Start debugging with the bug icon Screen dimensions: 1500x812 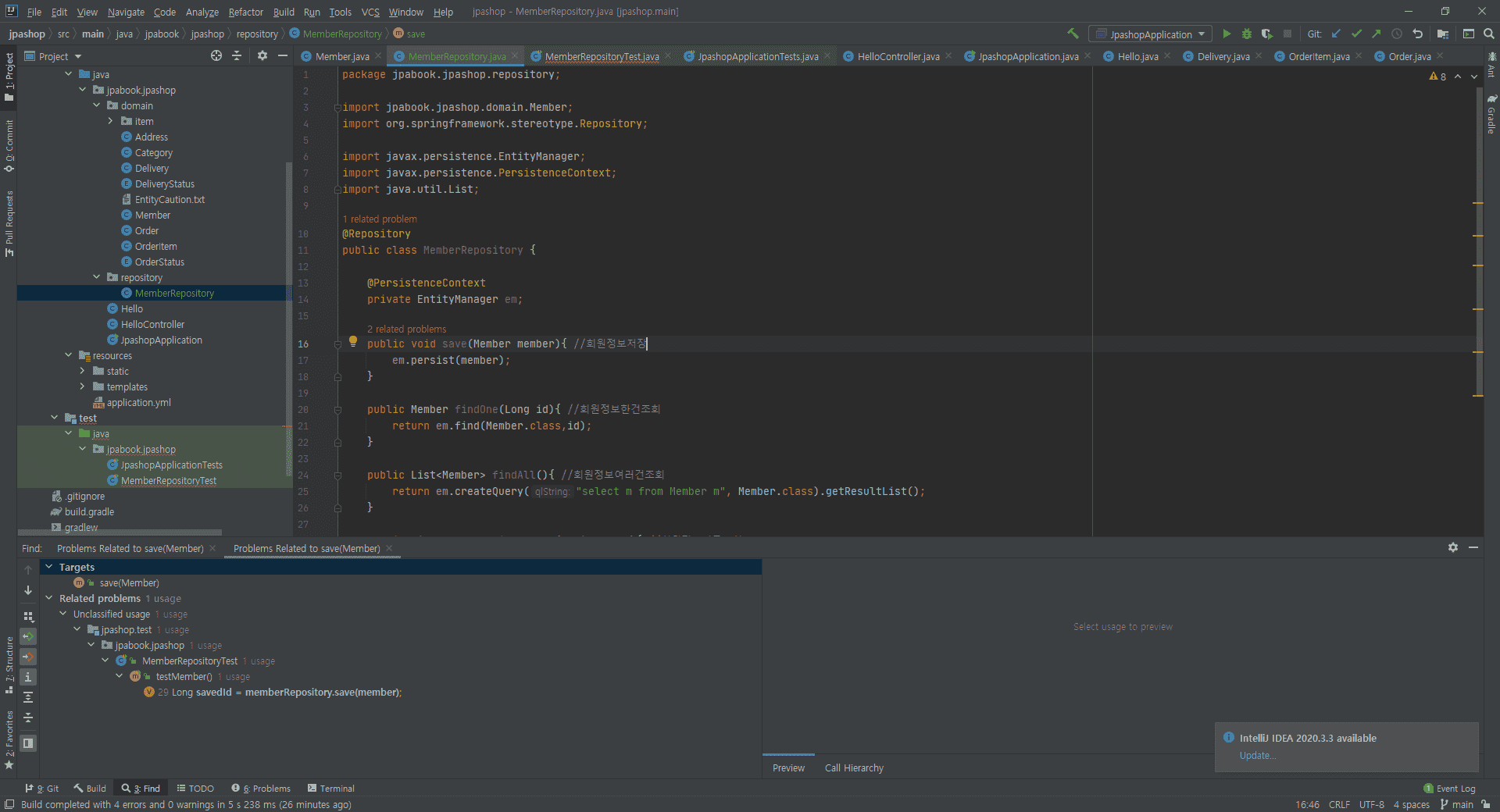pyautogui.click(x=1247, y=34)
